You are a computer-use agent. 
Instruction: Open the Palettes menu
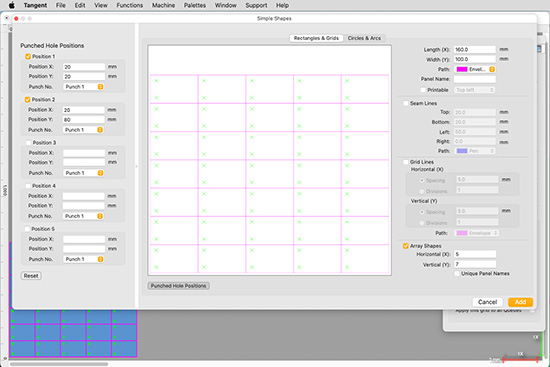[195, 5]
